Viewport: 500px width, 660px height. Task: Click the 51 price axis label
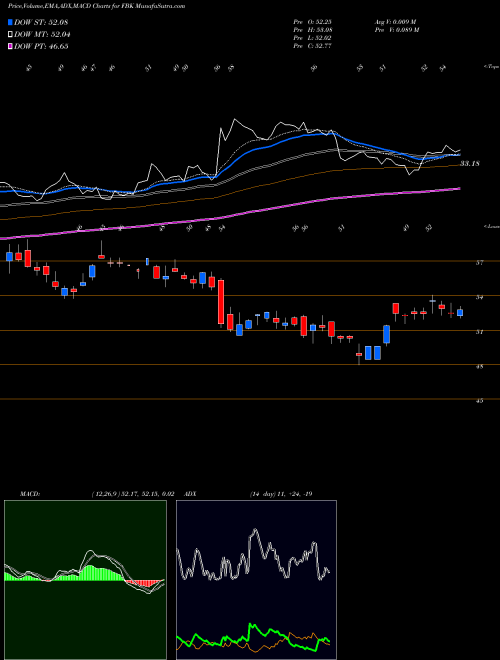point(479,332)
